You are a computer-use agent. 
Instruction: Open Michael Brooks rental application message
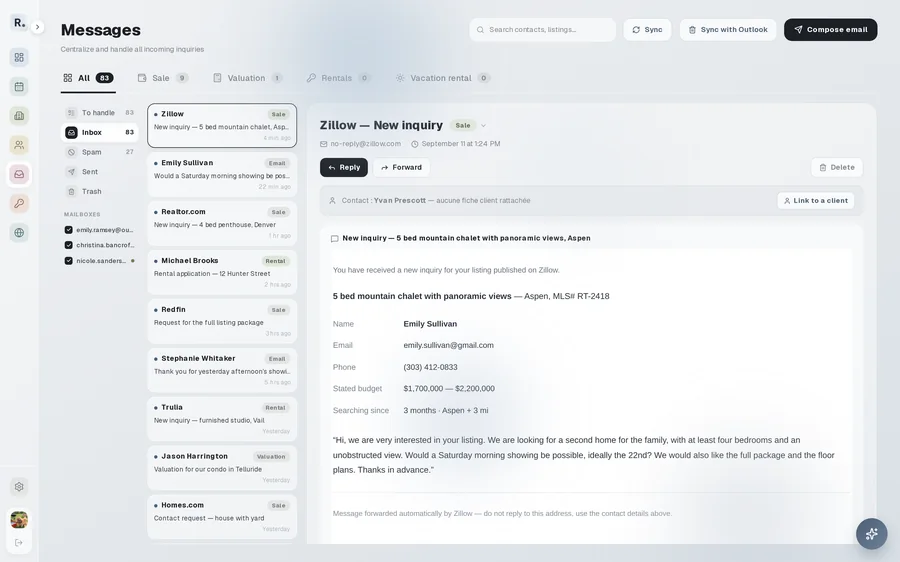pos(222,272)
